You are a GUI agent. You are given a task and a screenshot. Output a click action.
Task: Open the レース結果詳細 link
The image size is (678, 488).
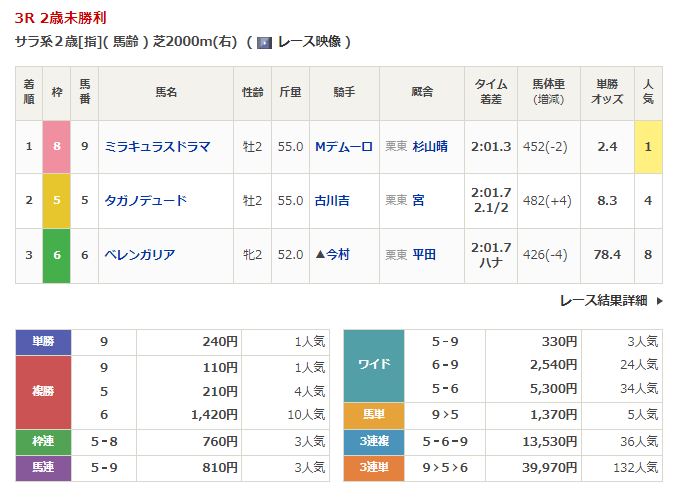pos(603,300)
